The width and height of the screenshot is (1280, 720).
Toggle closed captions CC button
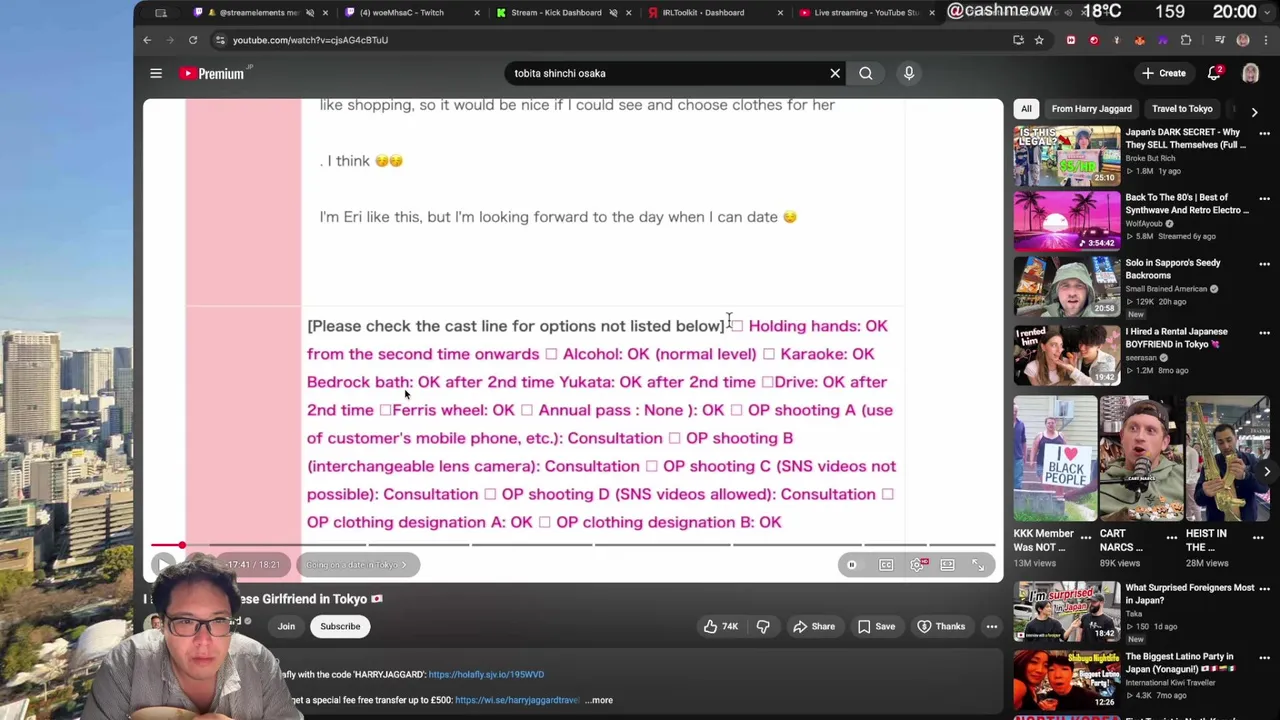pyautogui.click(x=886, y=565)
